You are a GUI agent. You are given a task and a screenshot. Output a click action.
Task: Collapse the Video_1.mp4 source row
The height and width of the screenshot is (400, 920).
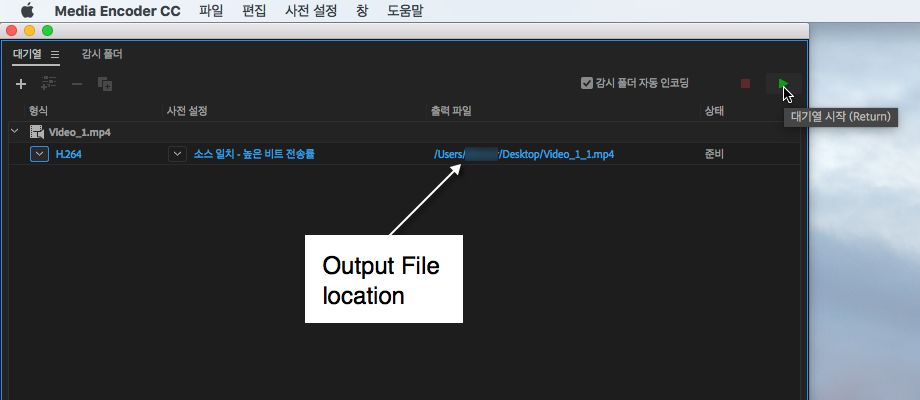[x=15, y=132]
